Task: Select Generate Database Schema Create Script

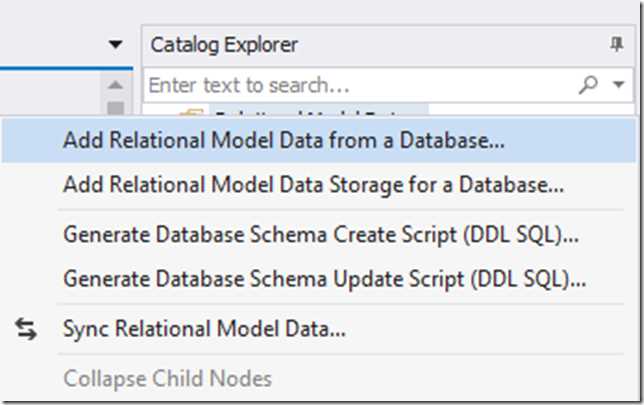Action: (x=319, y=235)
